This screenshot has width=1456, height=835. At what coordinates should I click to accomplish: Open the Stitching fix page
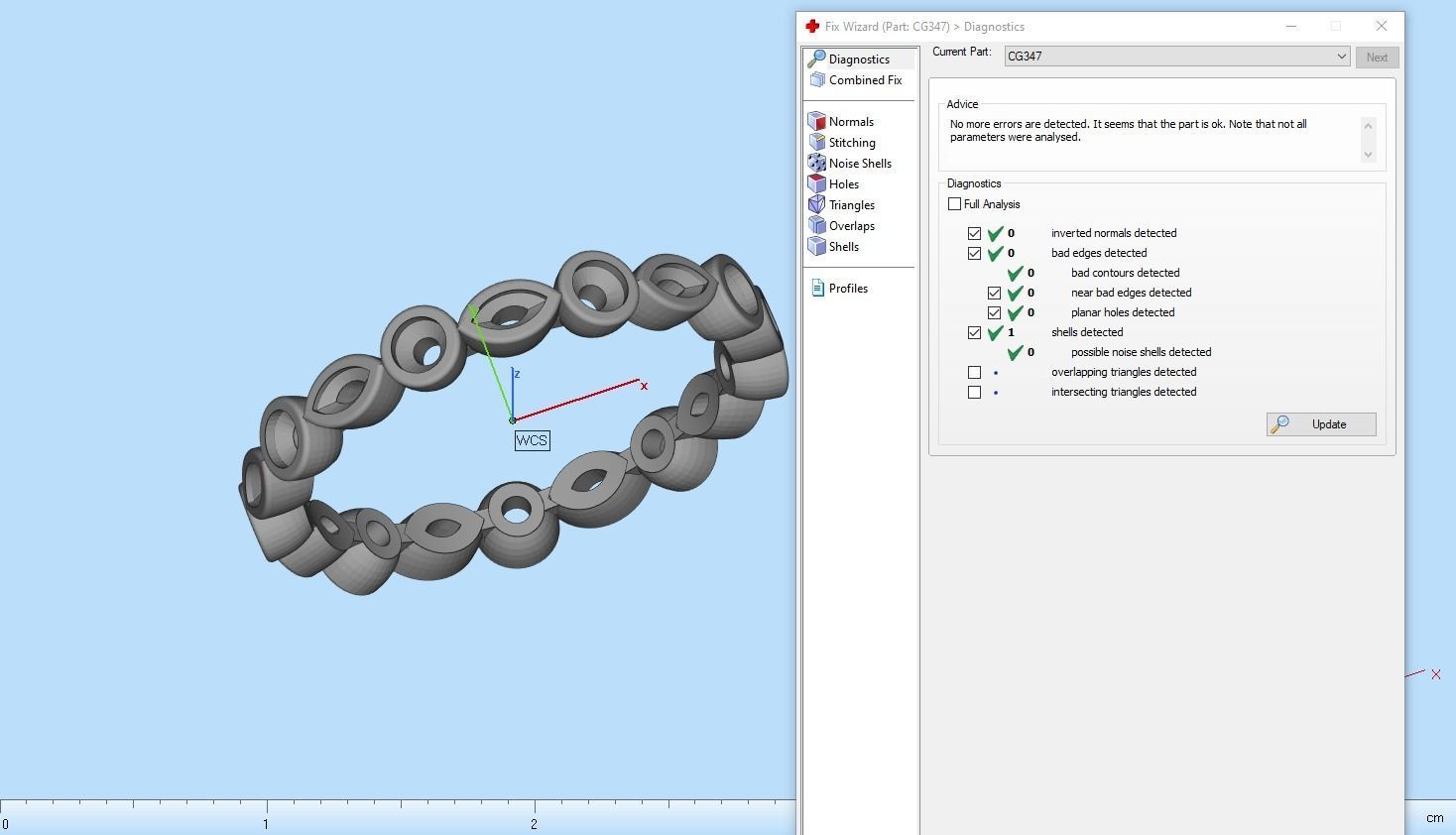click(850, 142)
